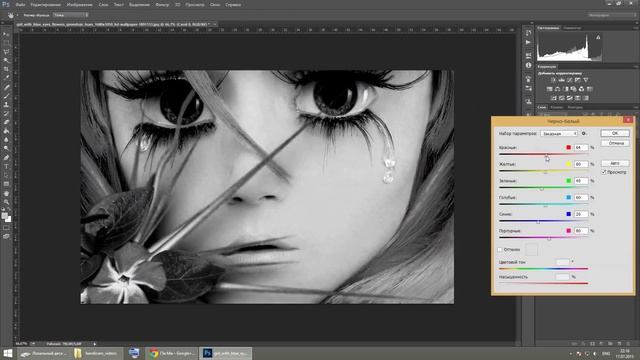
Task: Open the status bar info arrow
Action: click(x=95, y=344)
